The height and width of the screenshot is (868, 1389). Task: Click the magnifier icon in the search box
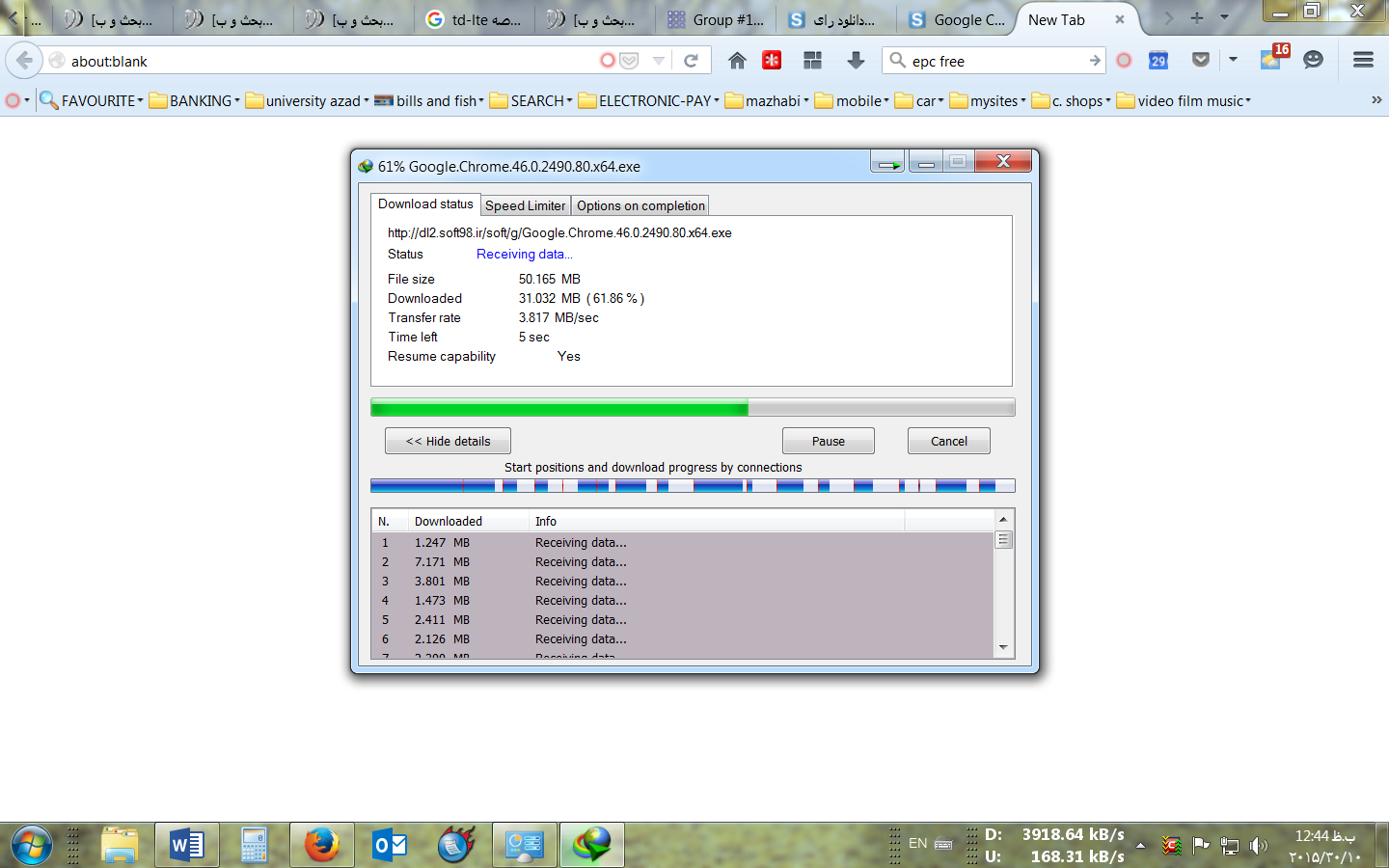(897, 61)
